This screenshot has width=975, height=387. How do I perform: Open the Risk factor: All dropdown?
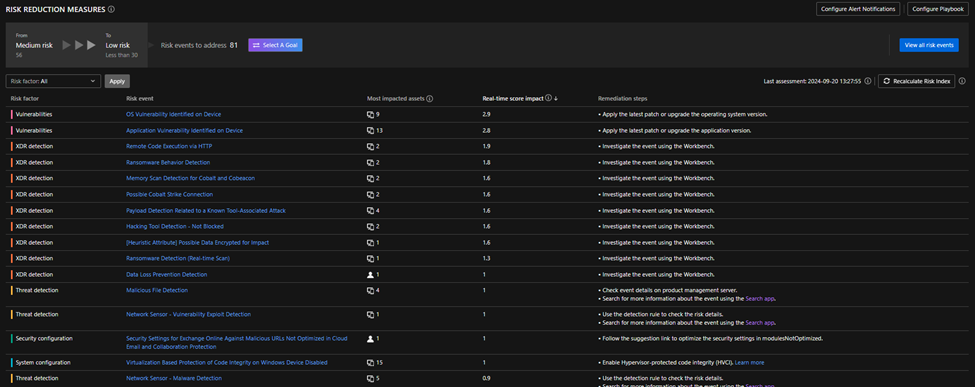coord(53,81)
